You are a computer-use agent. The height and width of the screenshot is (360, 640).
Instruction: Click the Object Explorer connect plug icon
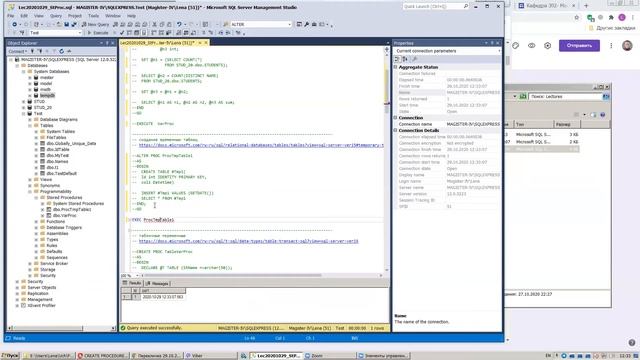pos(32,51)
